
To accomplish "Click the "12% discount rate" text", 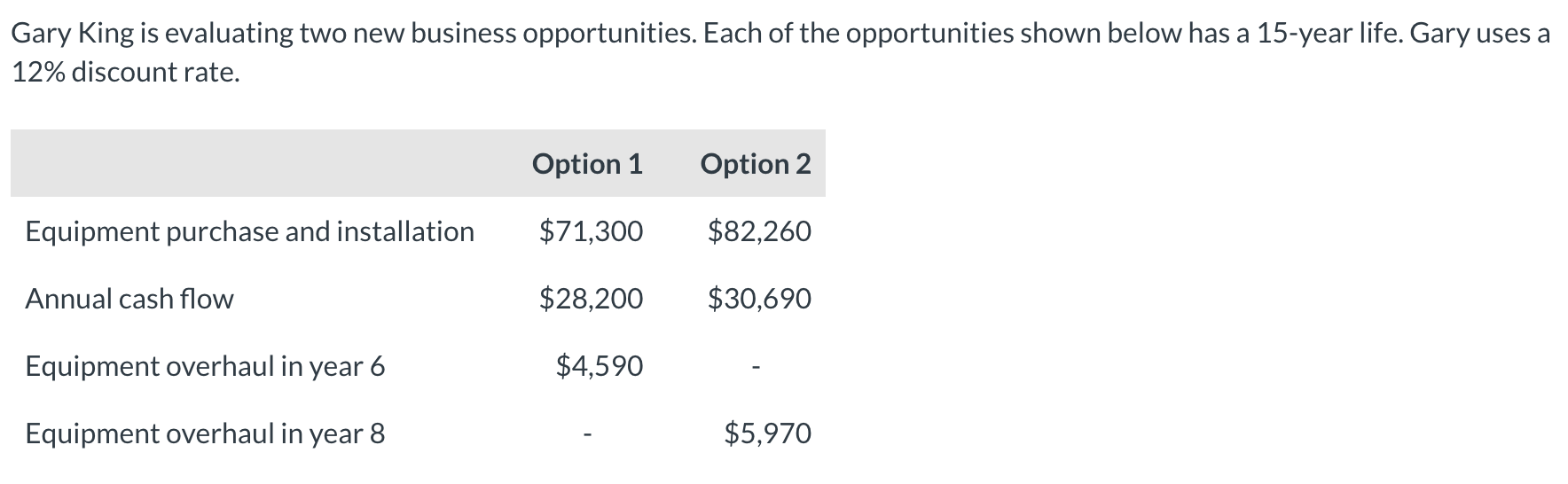I will pos(125,73).
